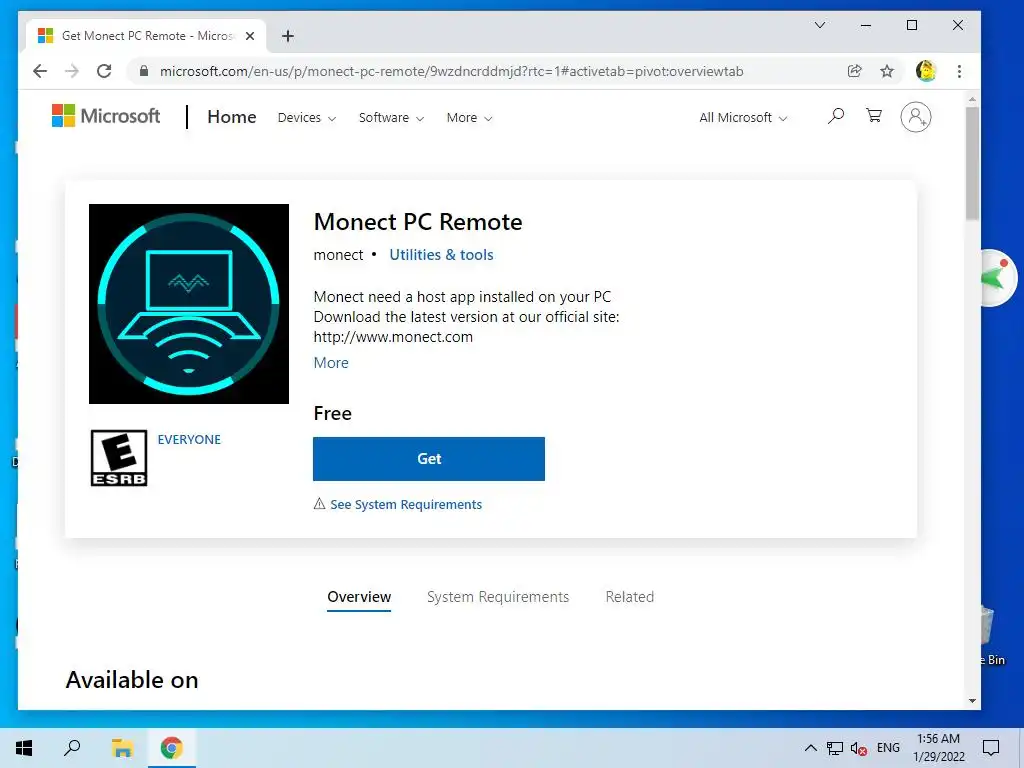Open the Utilities & tools category link
Viewport: 1024px width, 768px height.
coord(441,255)
